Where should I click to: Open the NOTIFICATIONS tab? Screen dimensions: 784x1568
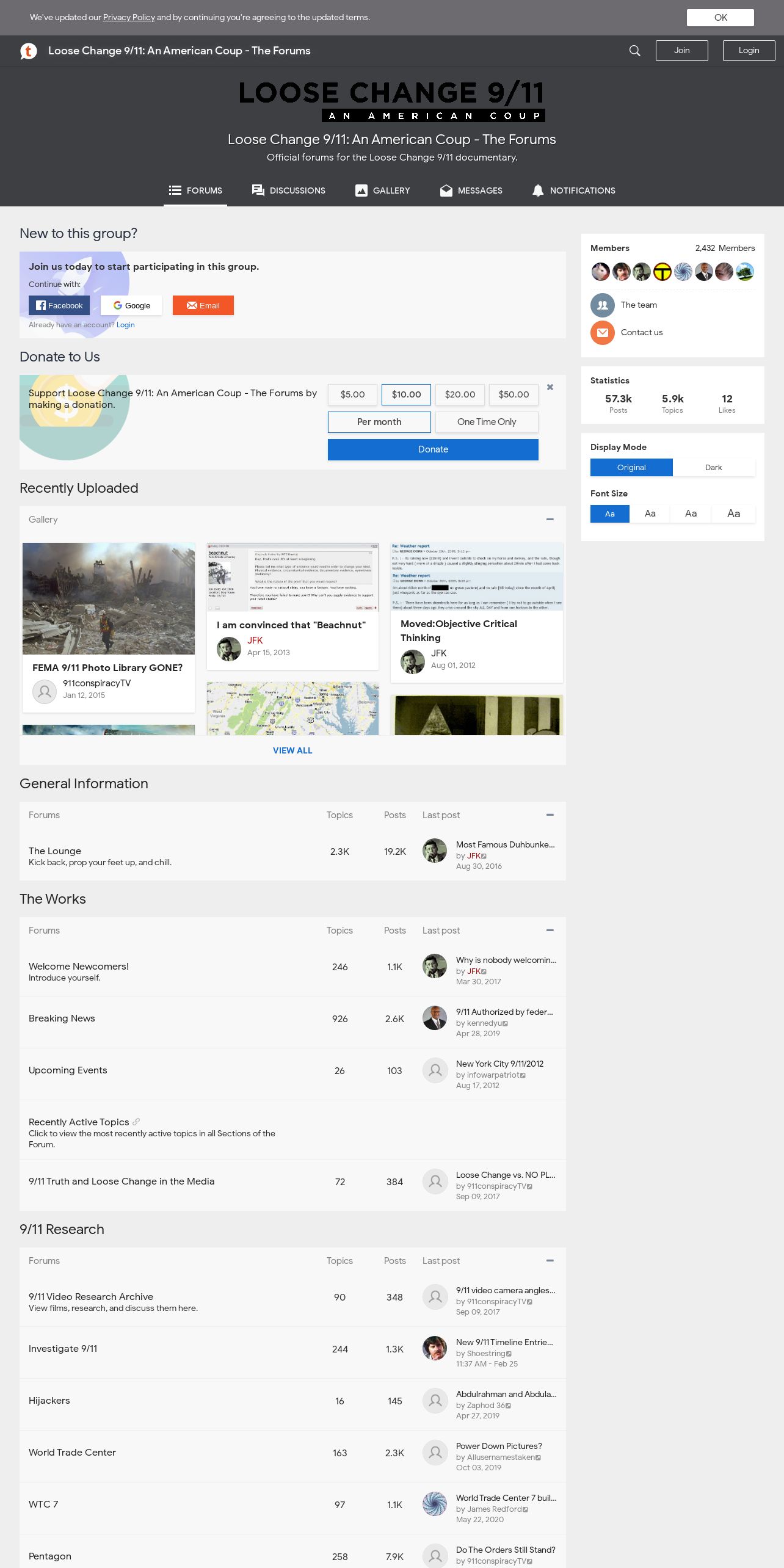tap(574, 191)
